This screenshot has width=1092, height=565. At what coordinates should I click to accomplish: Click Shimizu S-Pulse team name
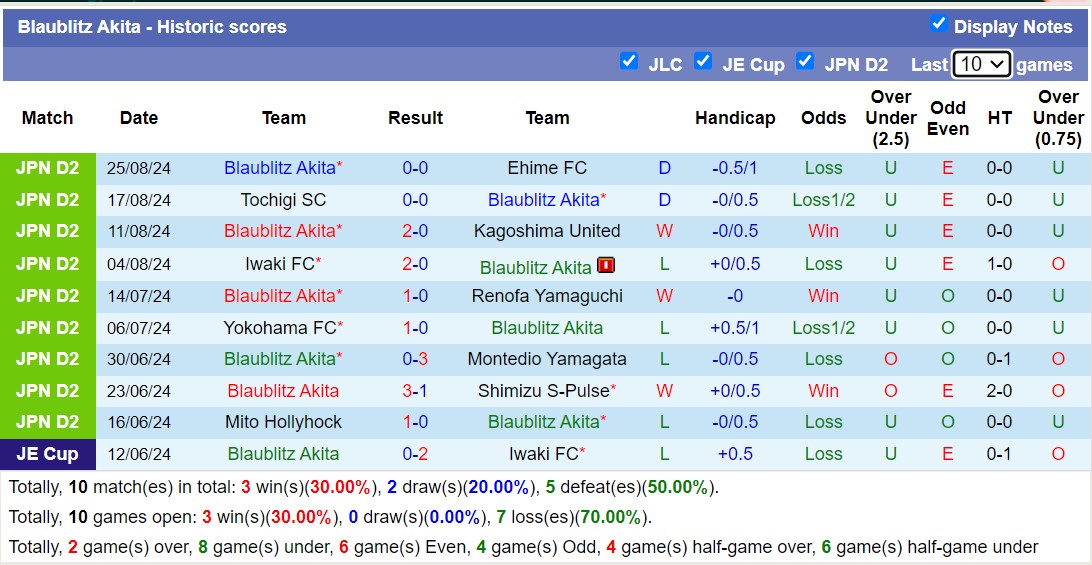pyautogui.click(x=543, y=391)
